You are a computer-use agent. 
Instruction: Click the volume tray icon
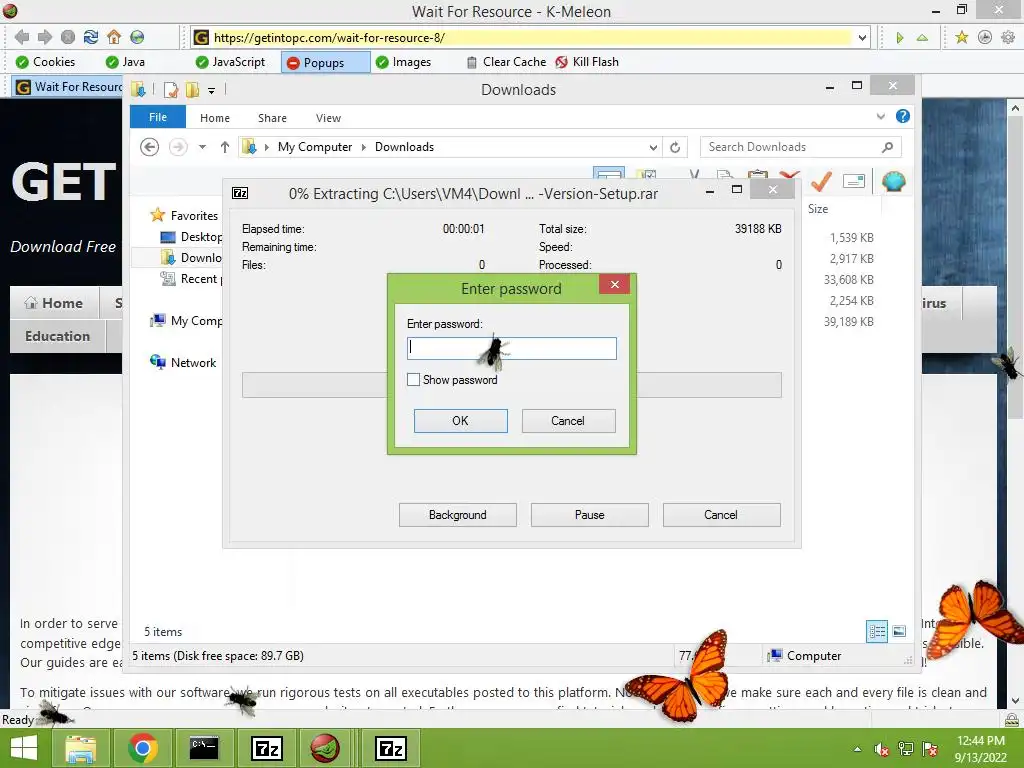[x=882, y=750]
